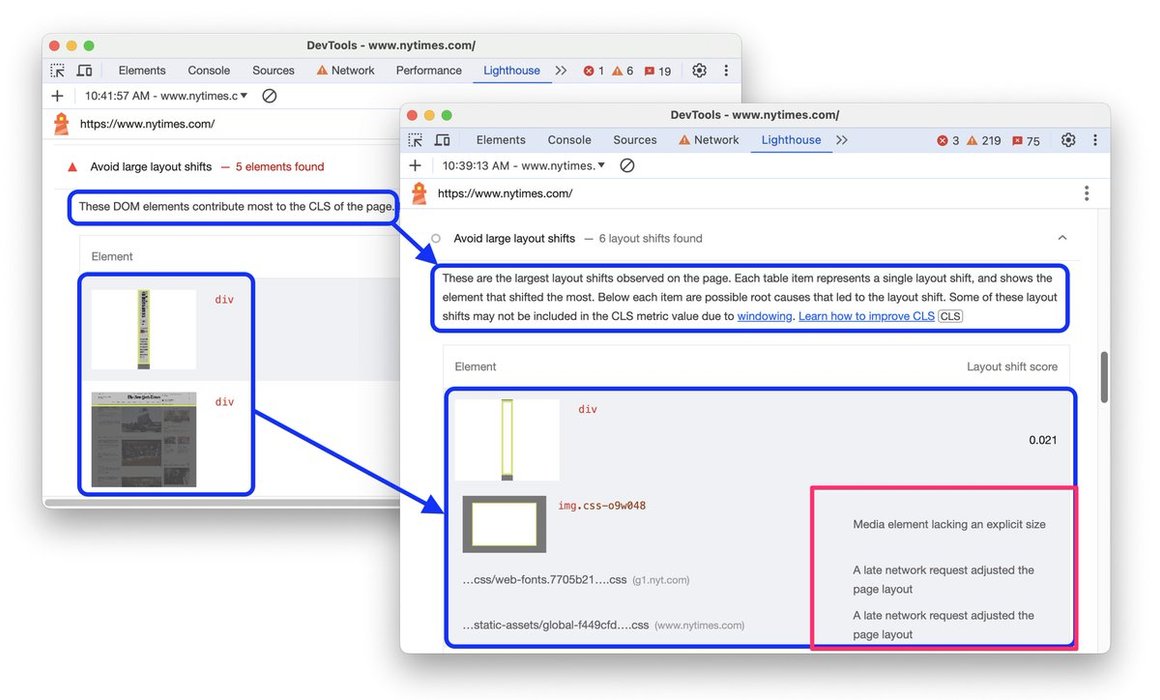The height and width of the screenshot is (700, 1160).
Task: Toggle device toolbar icon in back window
Action: point(85,70)
